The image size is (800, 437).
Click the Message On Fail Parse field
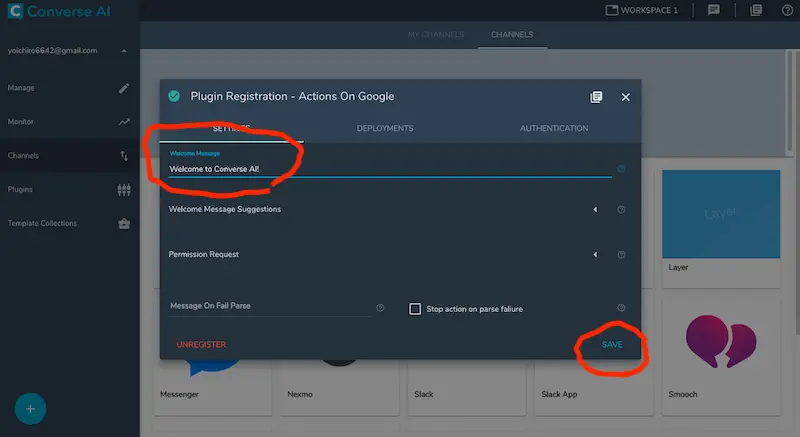pos(270,306)
